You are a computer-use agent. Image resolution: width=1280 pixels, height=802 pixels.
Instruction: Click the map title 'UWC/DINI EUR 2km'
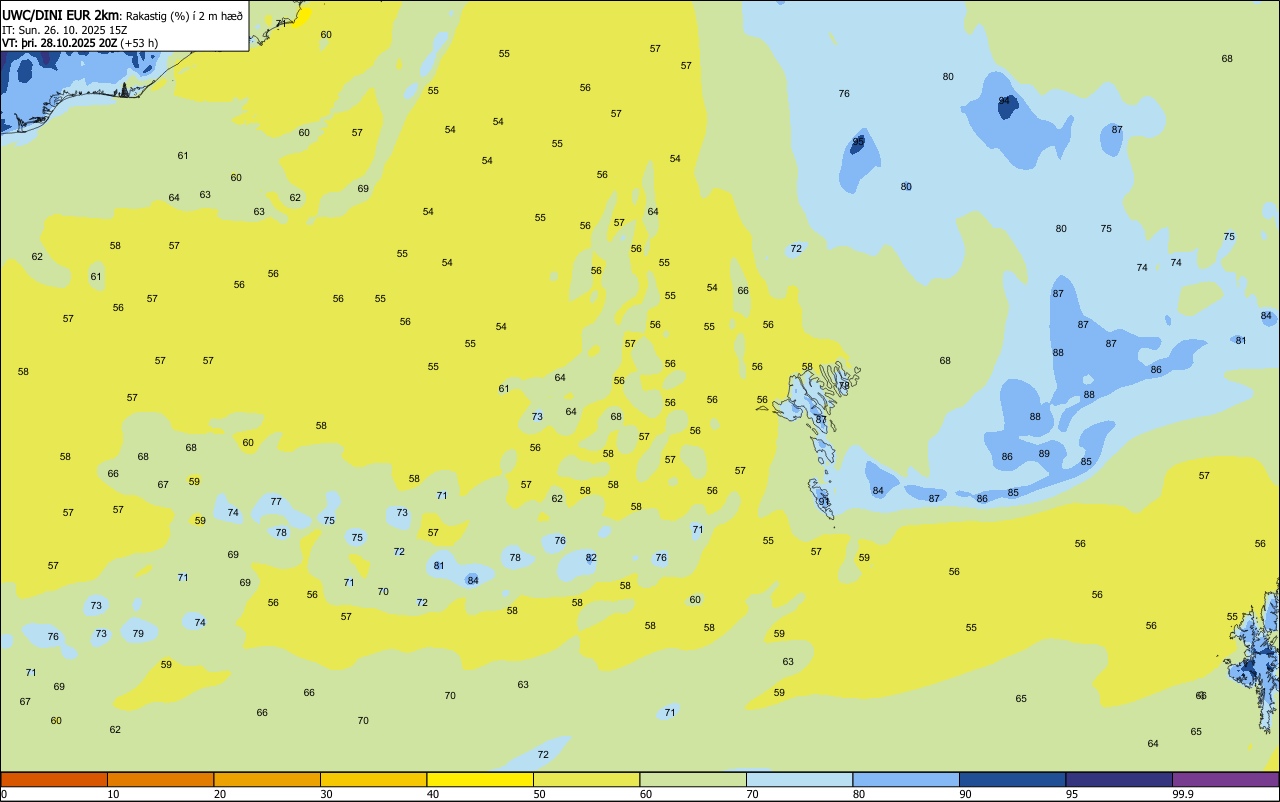click(x=60, y=15)
